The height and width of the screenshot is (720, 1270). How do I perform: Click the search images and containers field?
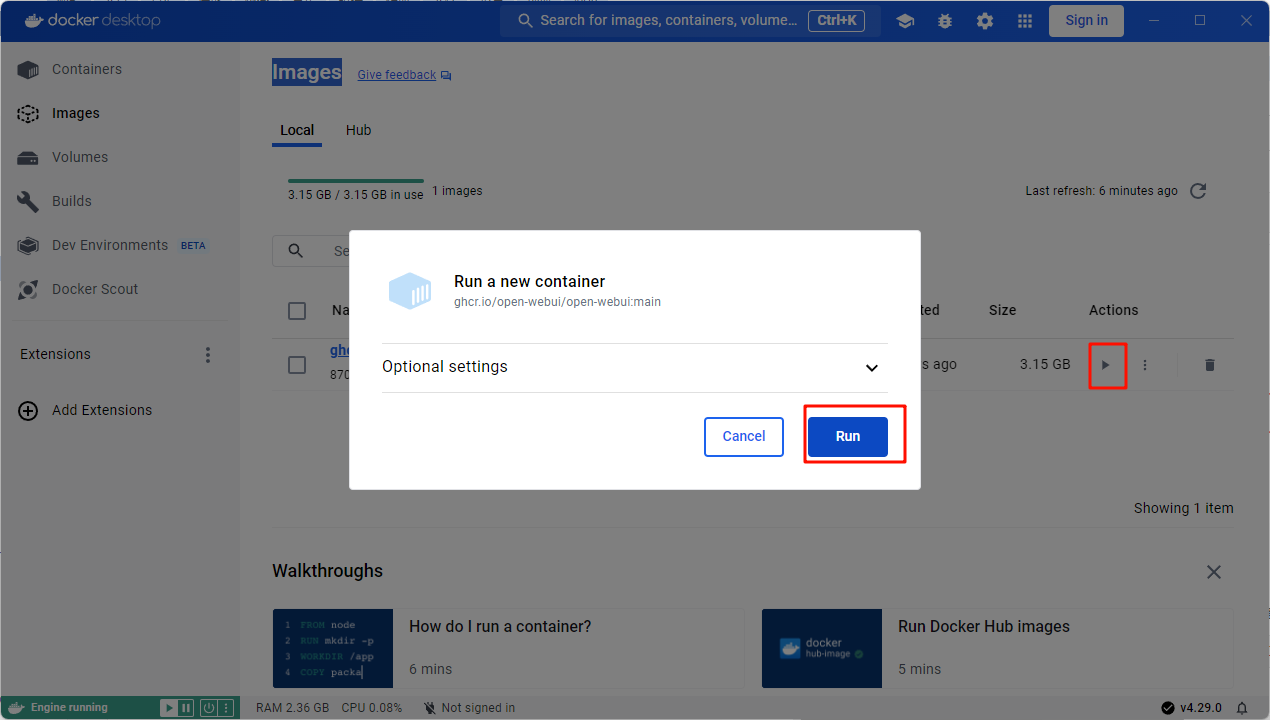pyautogui.click(x=690, y=20)
